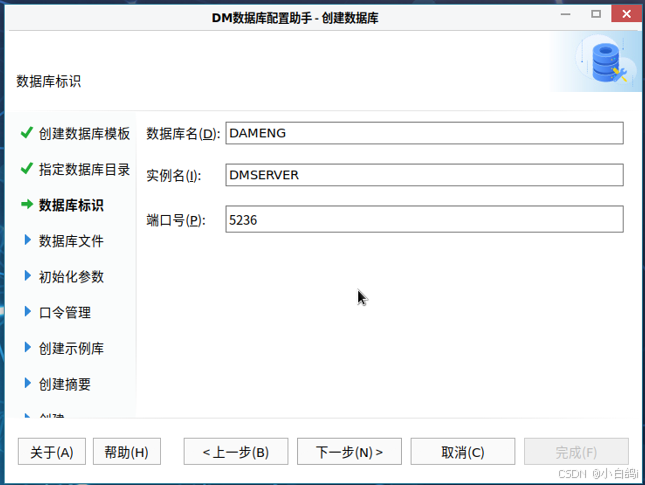Click the 数据库名(D): label
Screen dimensions: 645x485
pos(183,134)
